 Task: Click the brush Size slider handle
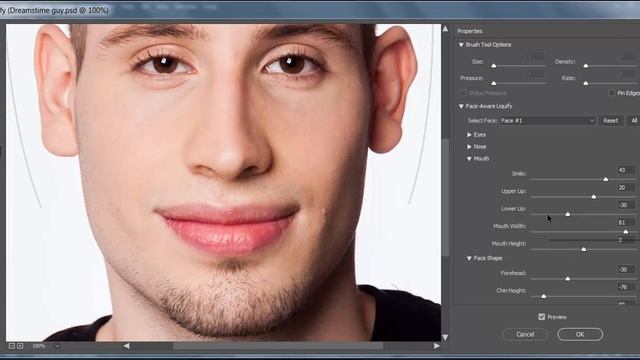pos(493,66)
